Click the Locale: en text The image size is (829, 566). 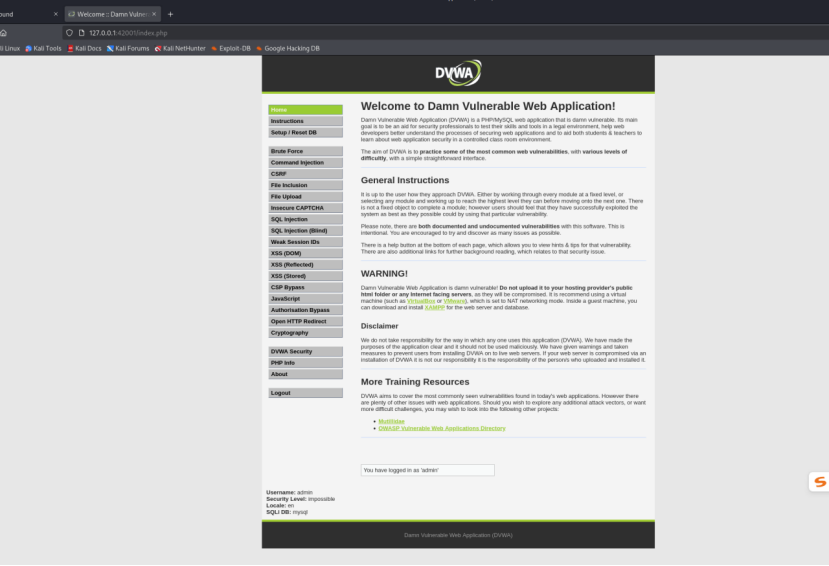tap(280, 506)
